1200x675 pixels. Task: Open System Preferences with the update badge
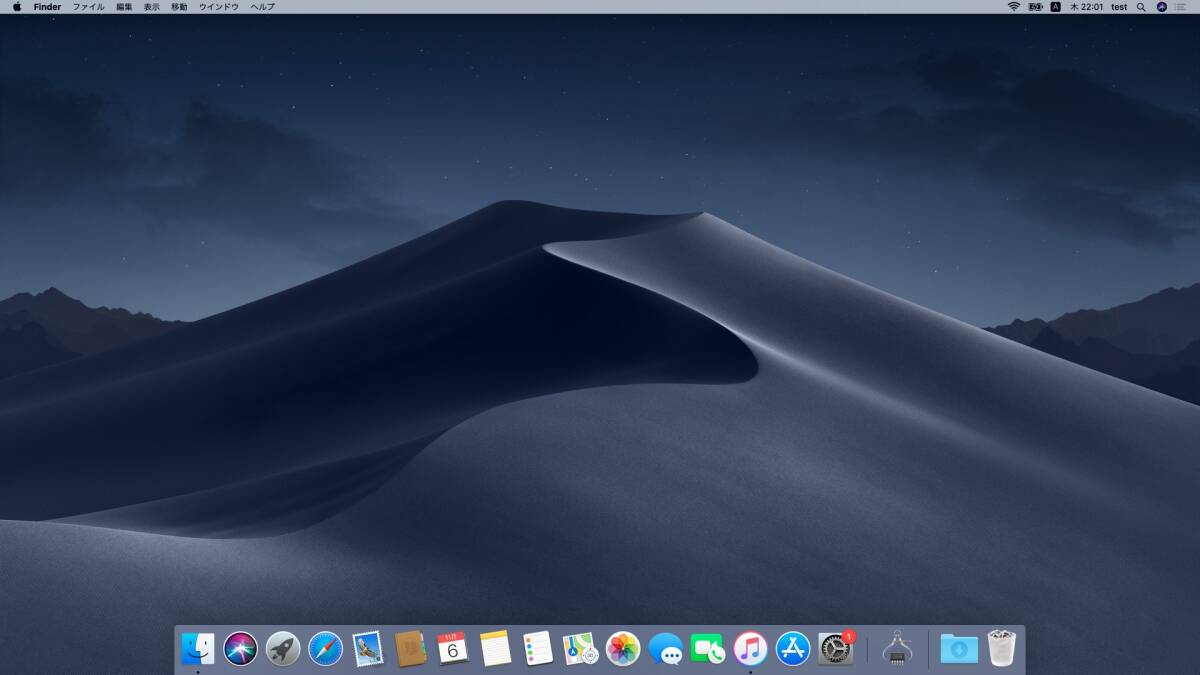coord(835,649)
